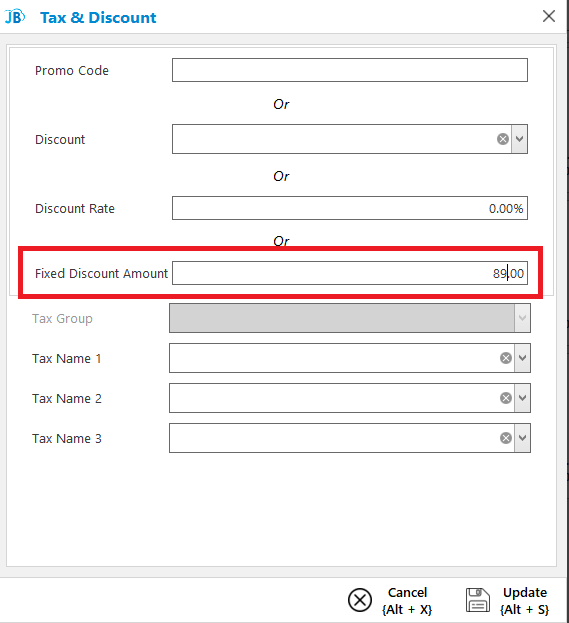
Task: Expand the Tax Name 1 dropdown
Action: tap(523, 358)
